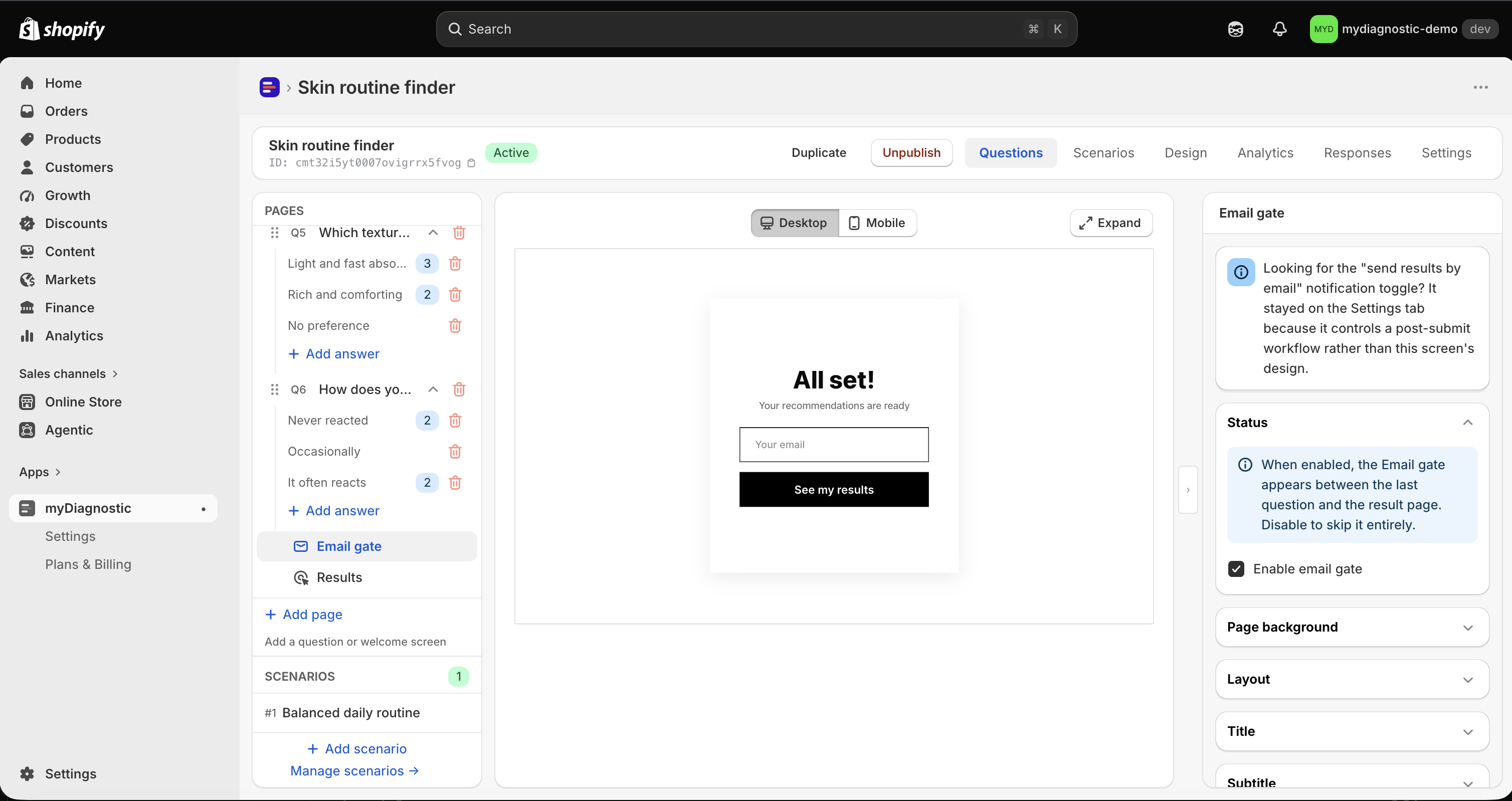Open Products in the sidebar
The width and height of the screenshot is (1512, 801).
click(x=73, y=139)
